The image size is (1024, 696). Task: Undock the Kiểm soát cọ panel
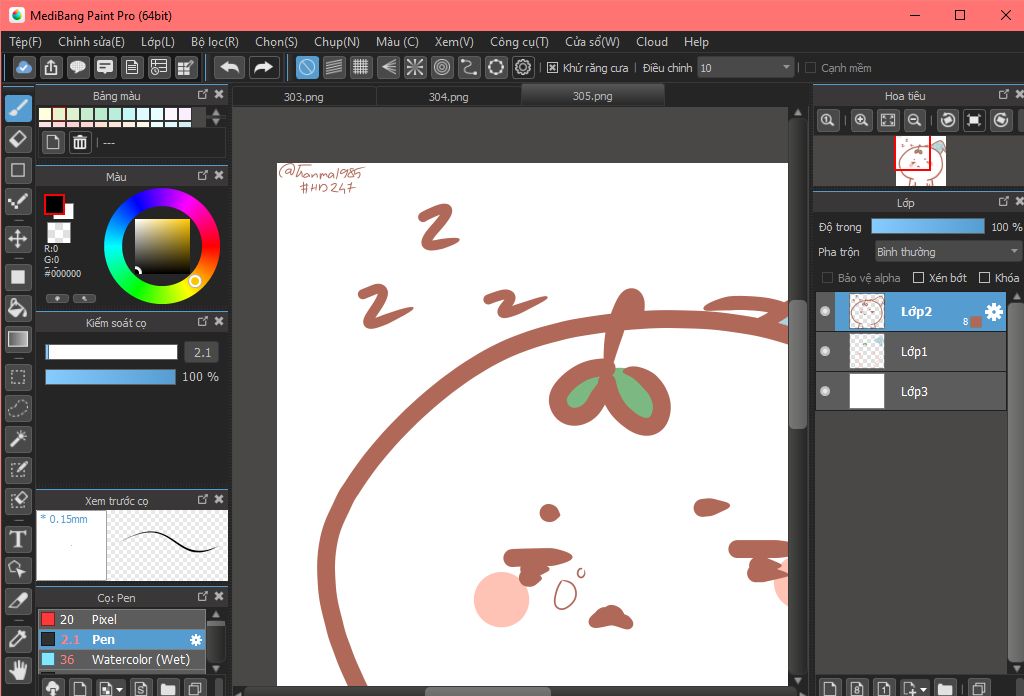point(202,321)
